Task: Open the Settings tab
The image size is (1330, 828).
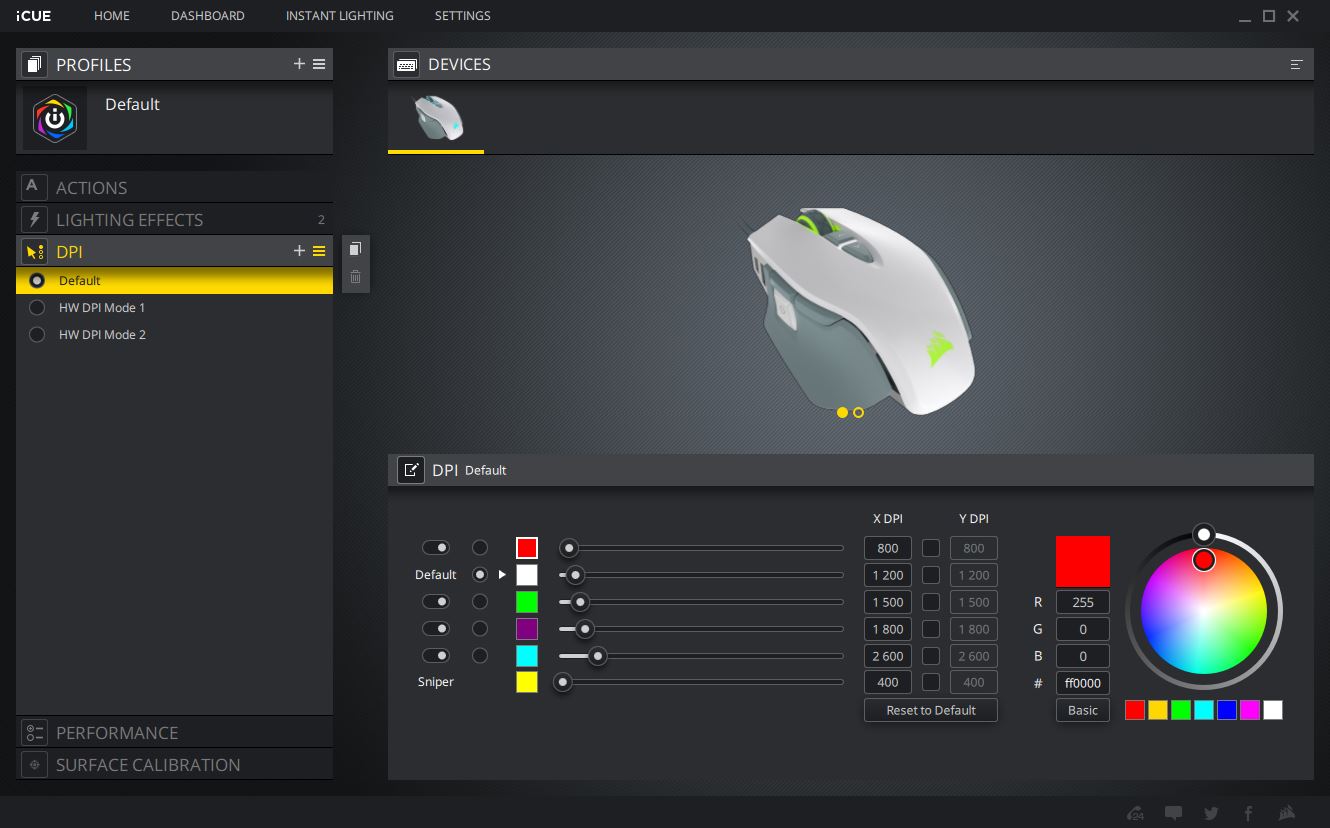Action: click(x=463, y=16)
